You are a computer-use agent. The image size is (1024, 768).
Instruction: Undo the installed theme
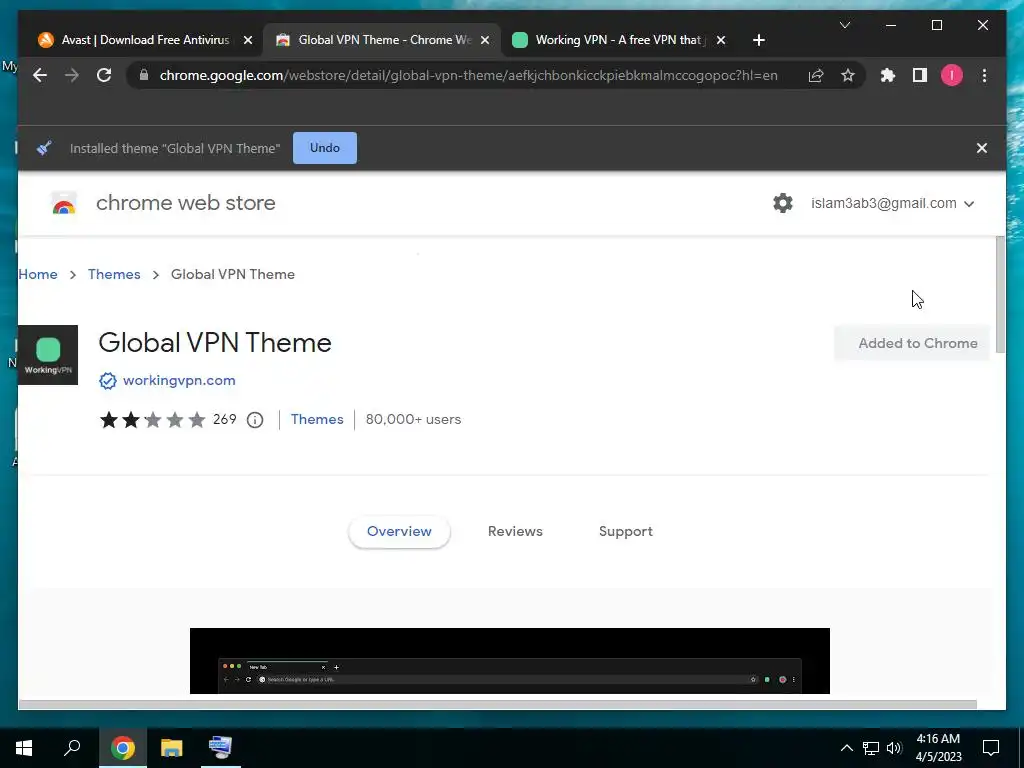(325, 148)
